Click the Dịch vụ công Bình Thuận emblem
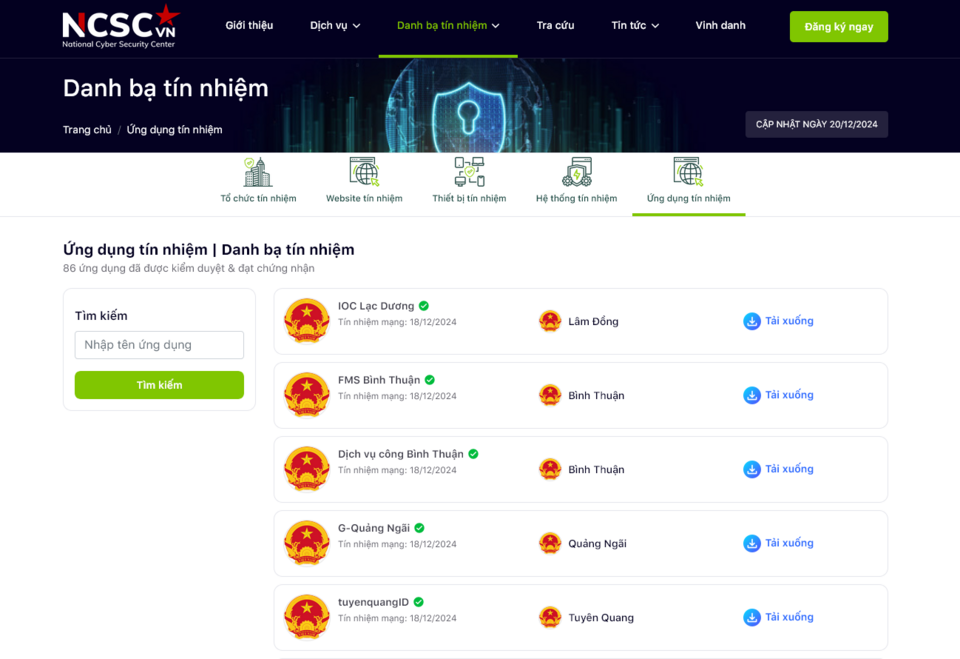Screen dimensions: 960x659 tap(307, 469)
